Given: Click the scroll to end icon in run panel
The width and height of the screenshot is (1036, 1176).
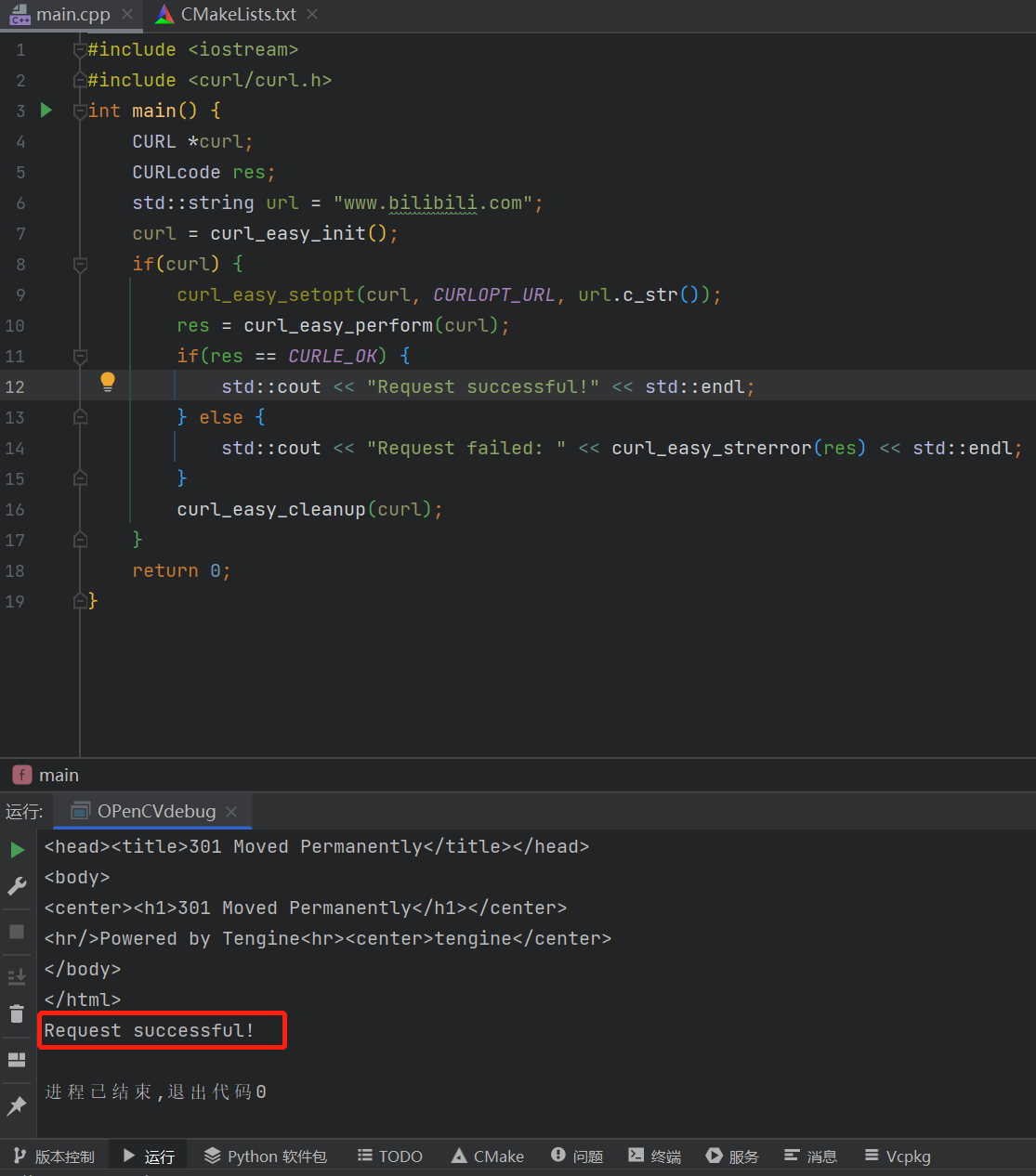Looking at the screenshot, I should tap(17, 976).
